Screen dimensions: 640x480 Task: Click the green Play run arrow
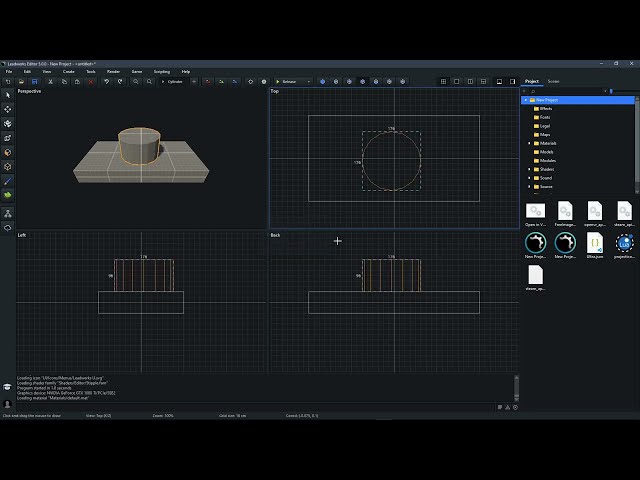[278, 82]
